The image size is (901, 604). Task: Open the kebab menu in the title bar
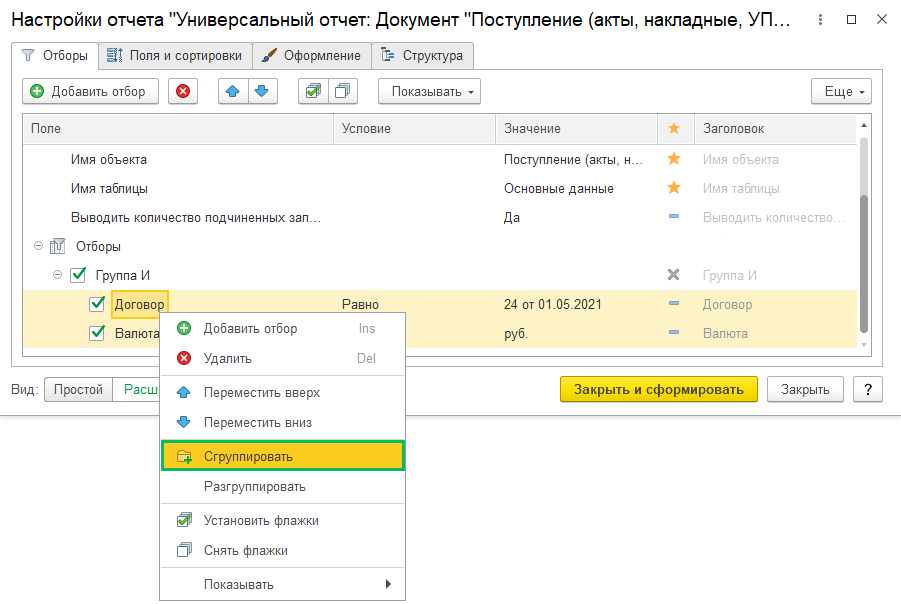tap(821, 20)
